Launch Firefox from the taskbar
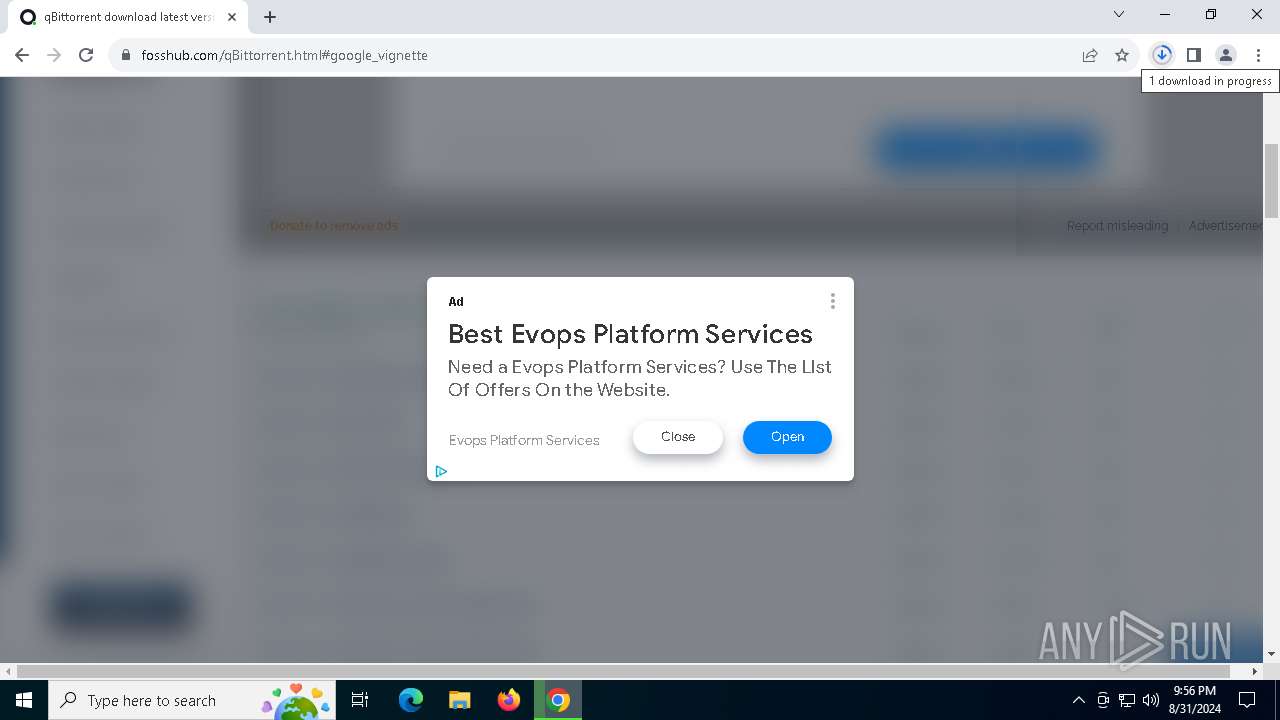 pos(509,700)
